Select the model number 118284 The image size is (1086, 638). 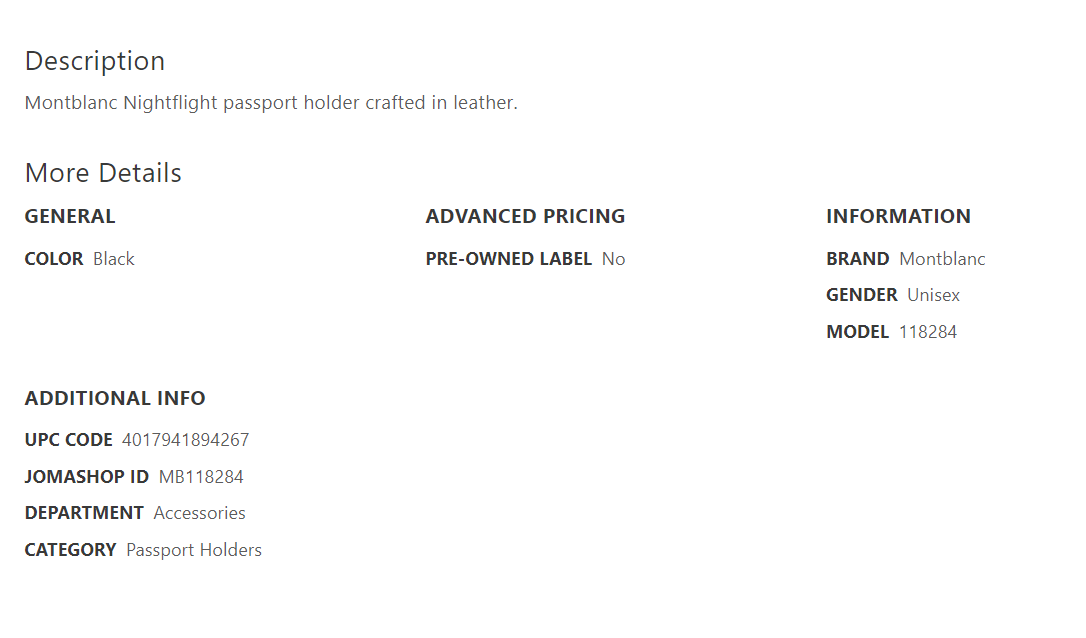tap(928, 332)
